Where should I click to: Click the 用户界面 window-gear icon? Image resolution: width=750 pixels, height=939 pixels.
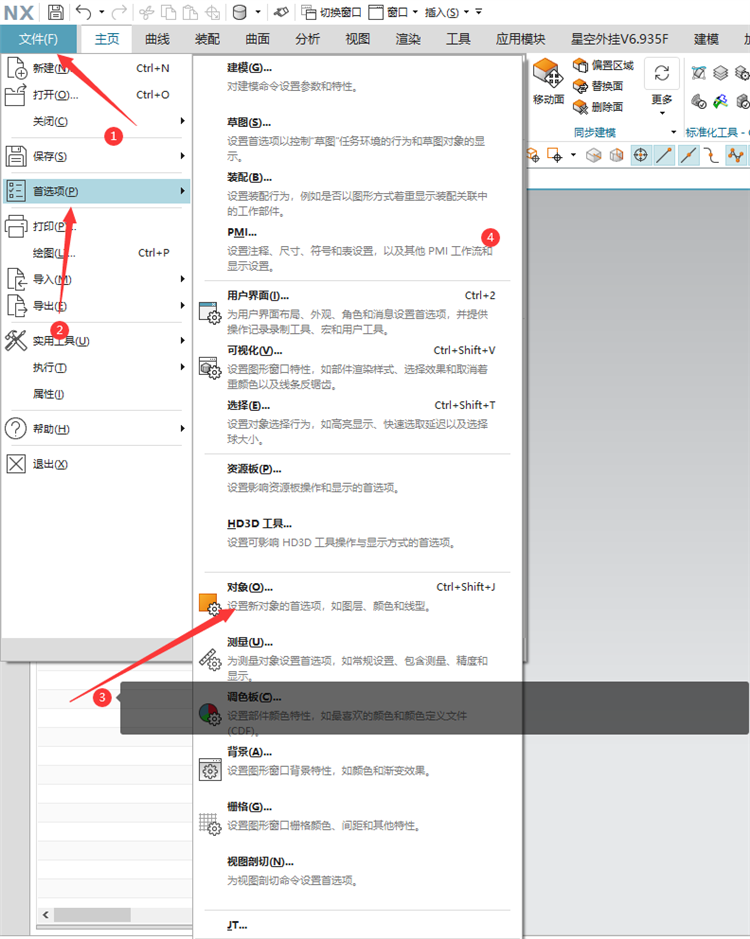210,313
